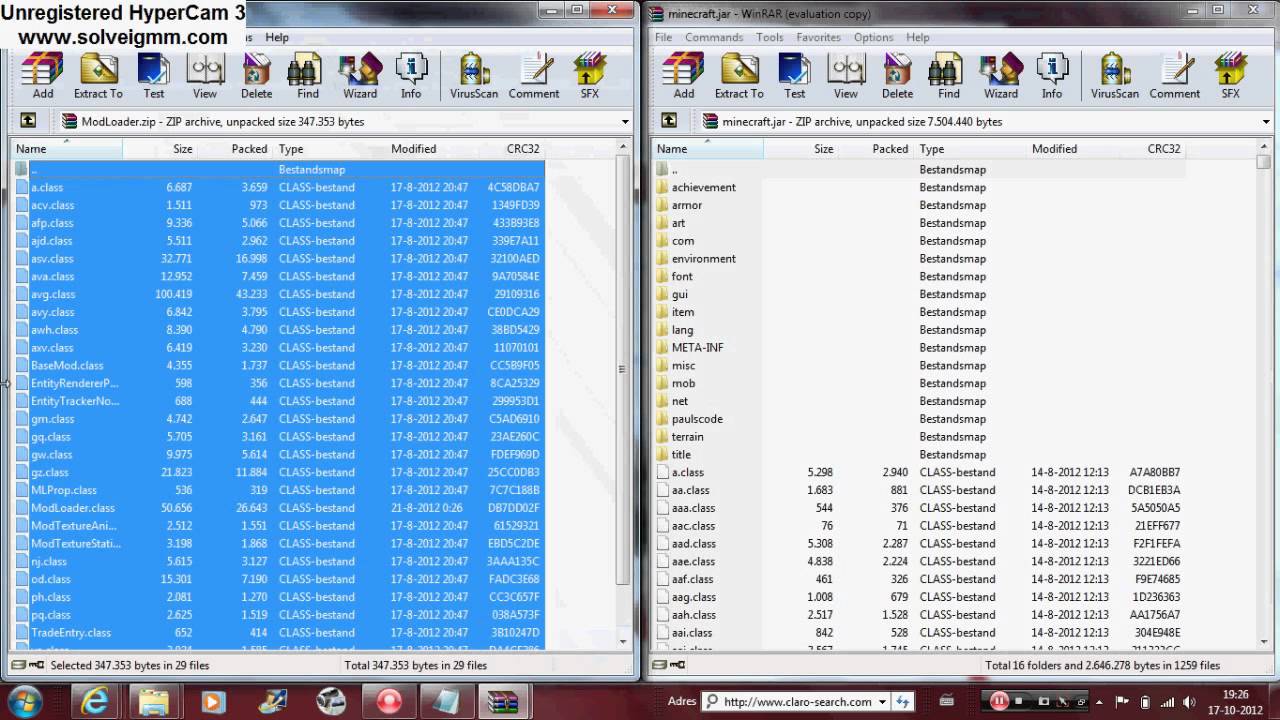Open Wizard in minecraft.jar window

point(1001,76)
